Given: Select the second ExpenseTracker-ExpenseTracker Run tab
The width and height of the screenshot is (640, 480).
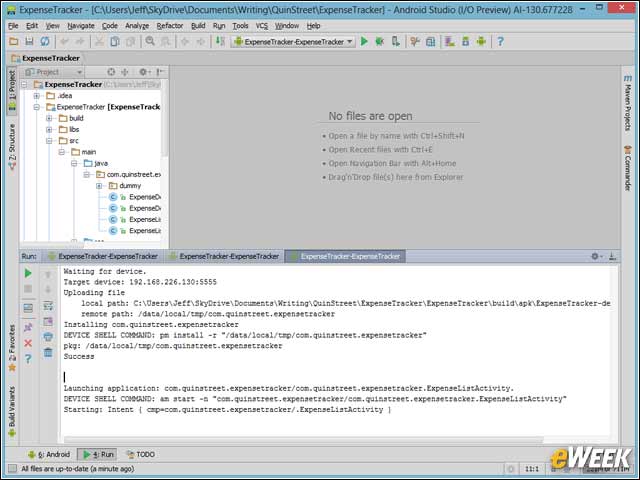Looking at the screenshot, I should (224, 256).
